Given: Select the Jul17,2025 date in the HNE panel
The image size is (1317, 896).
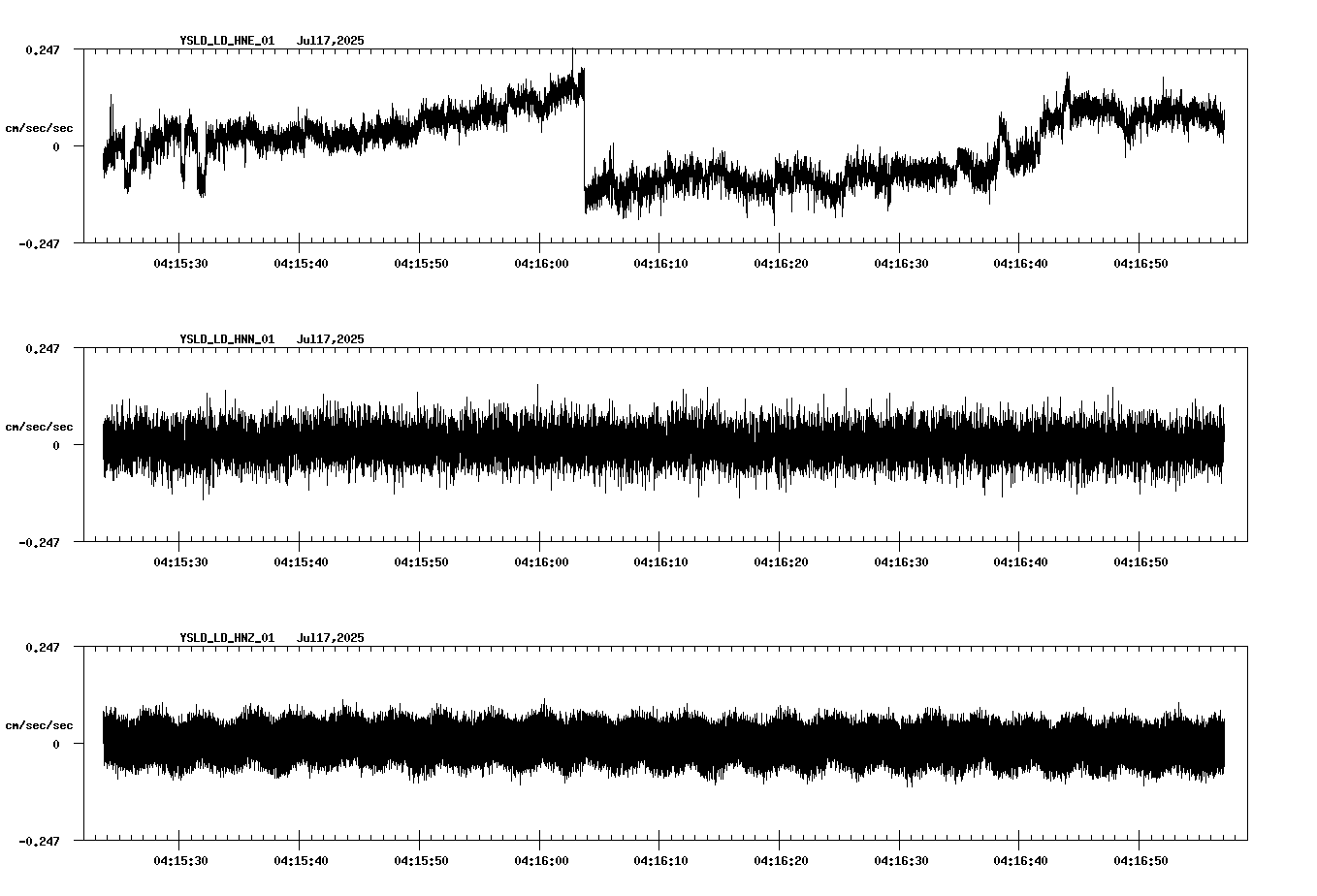Looking at the screenshot, I should (x=331, y=41).
